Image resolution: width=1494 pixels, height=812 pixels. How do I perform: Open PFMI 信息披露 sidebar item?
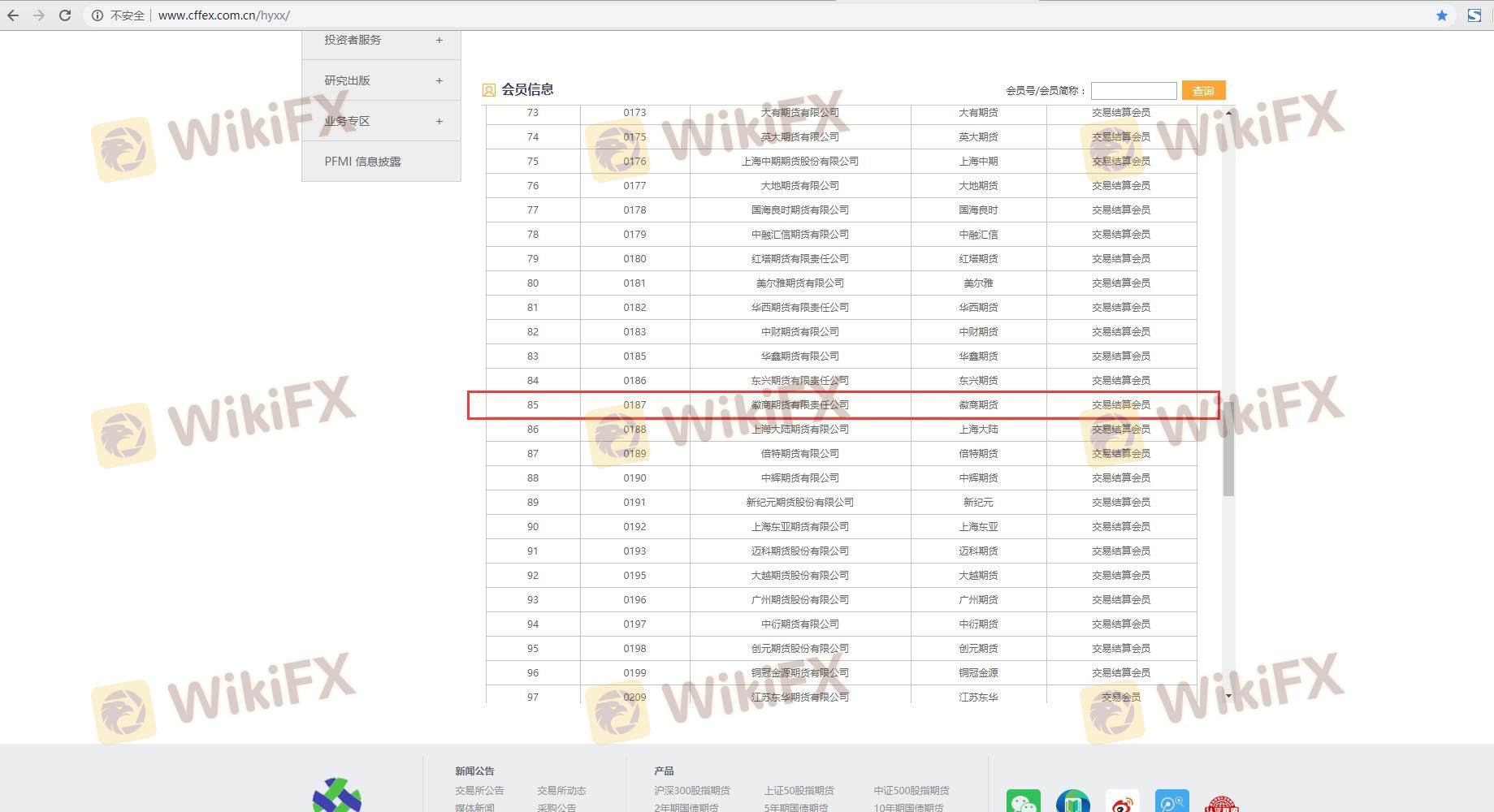pyautogui.click(x=362, y=162)
